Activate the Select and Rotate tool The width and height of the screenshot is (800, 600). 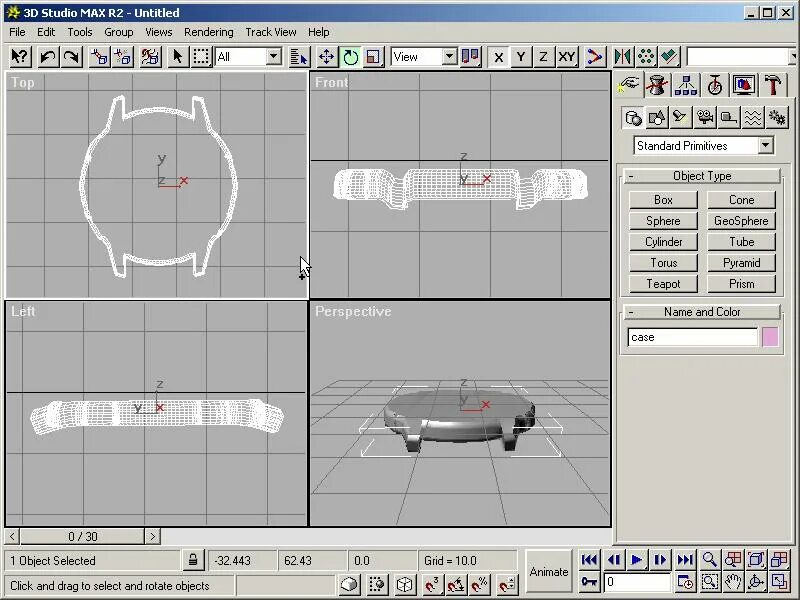click(x=351, y=57)
